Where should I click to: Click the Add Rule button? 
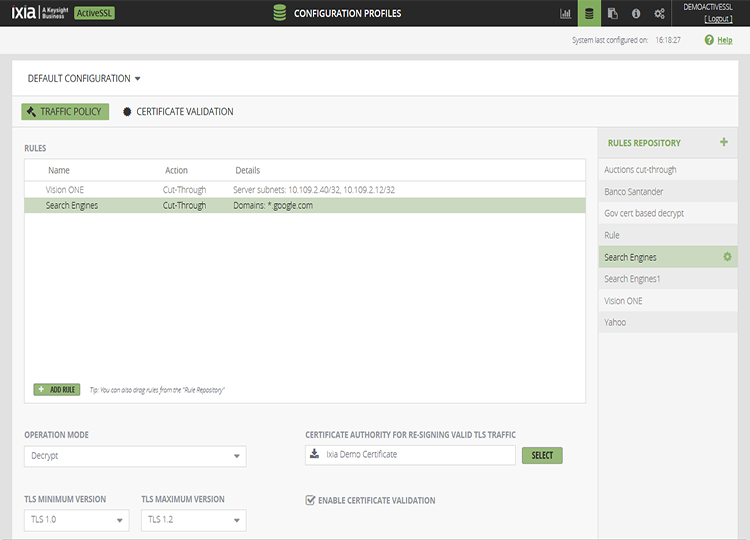[x=57, y=389]
